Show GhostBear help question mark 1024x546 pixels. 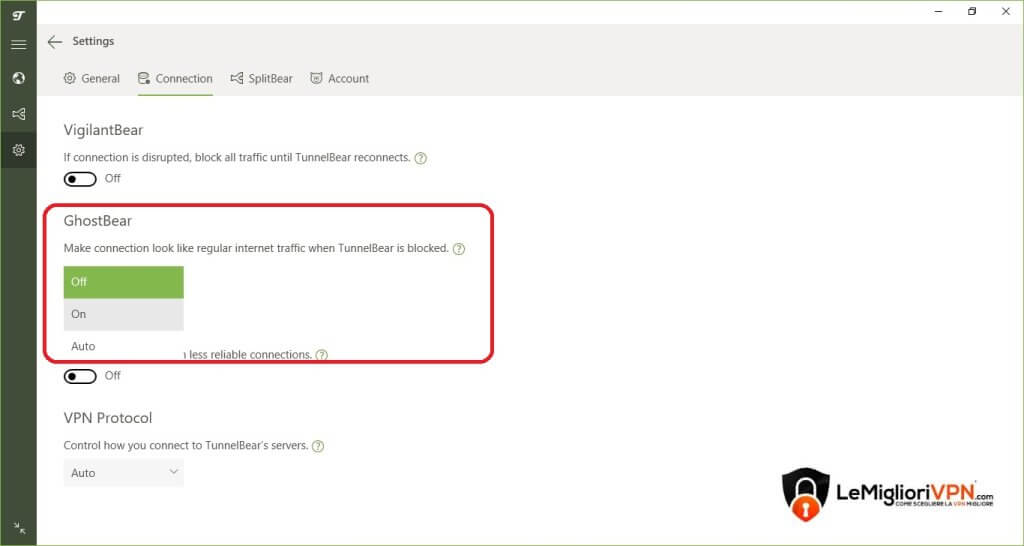[459, 249]
